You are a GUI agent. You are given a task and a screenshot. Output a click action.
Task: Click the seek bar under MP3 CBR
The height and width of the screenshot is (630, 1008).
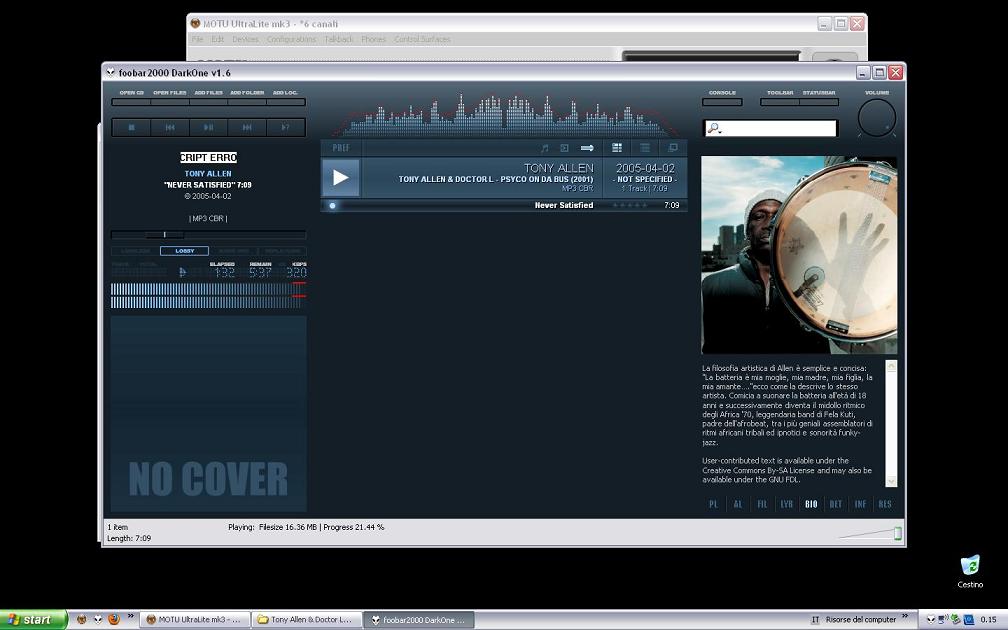coord(208,235)
